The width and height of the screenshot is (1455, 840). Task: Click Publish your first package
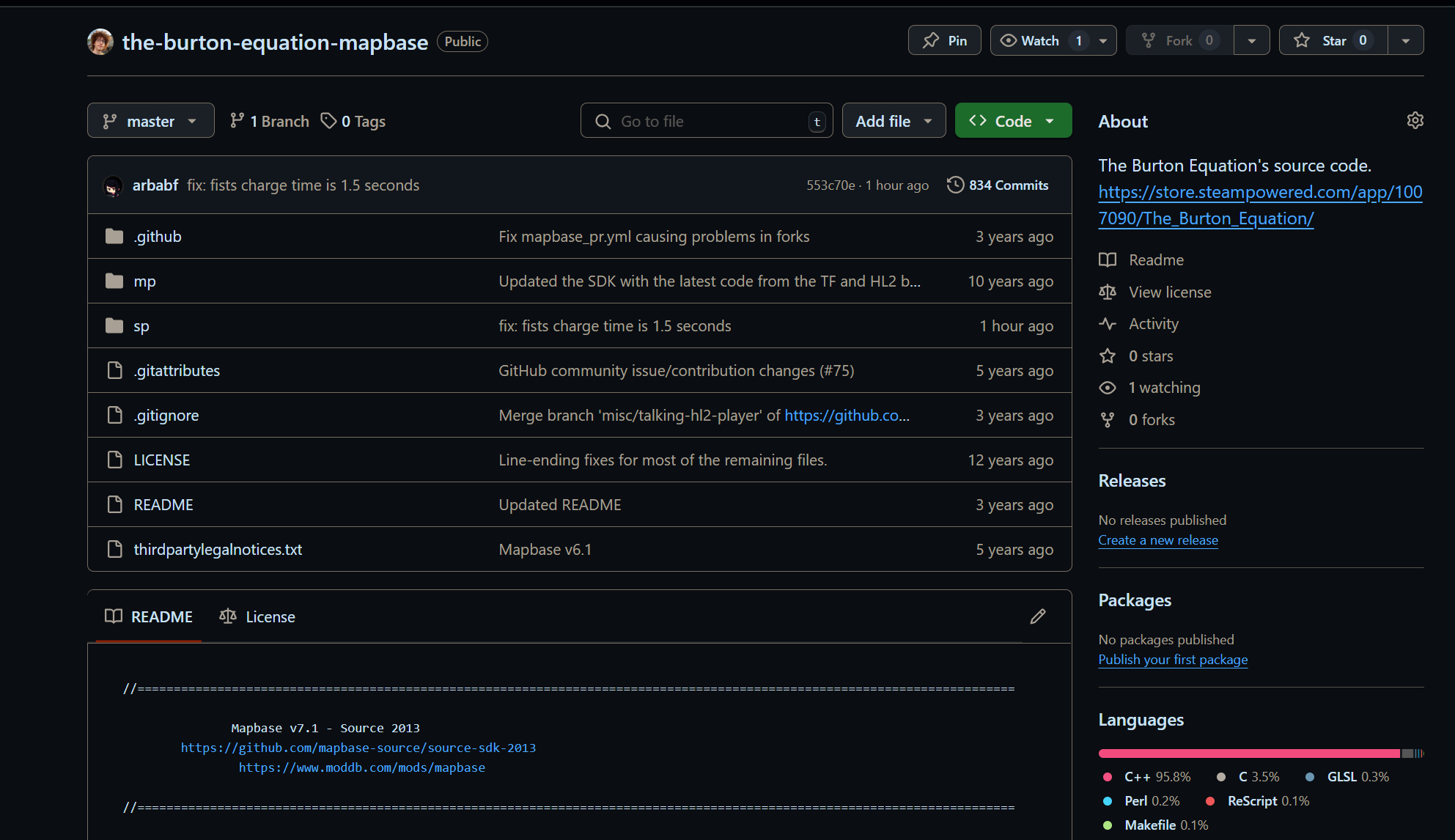coord(1173,660)
